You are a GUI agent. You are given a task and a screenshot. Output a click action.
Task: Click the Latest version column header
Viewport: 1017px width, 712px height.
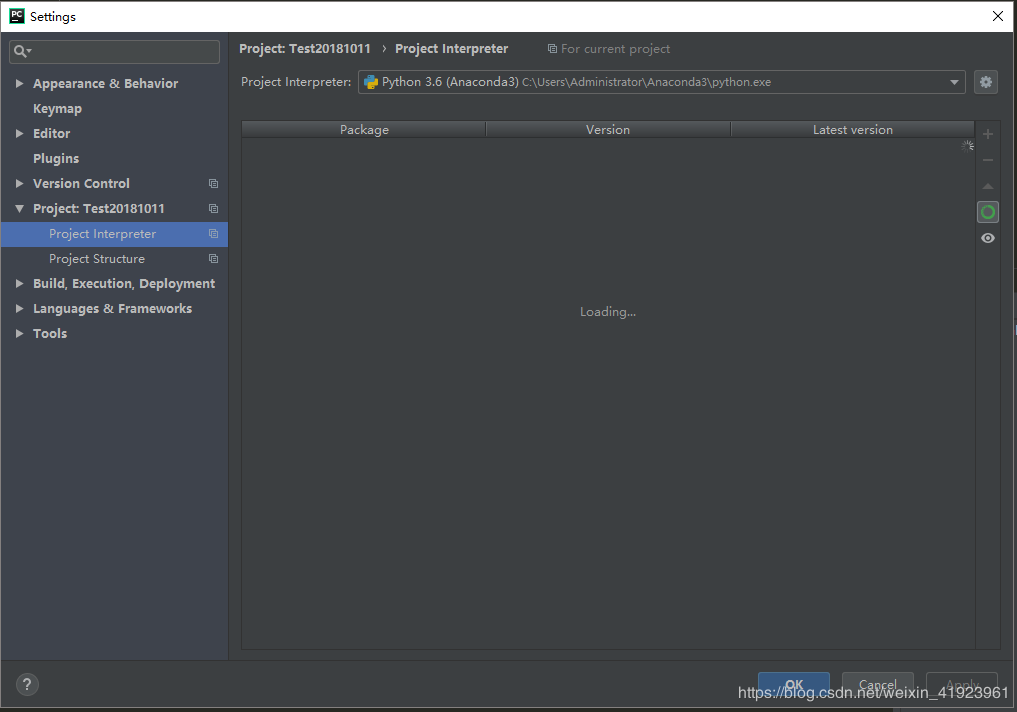click(x=852, y=130)
